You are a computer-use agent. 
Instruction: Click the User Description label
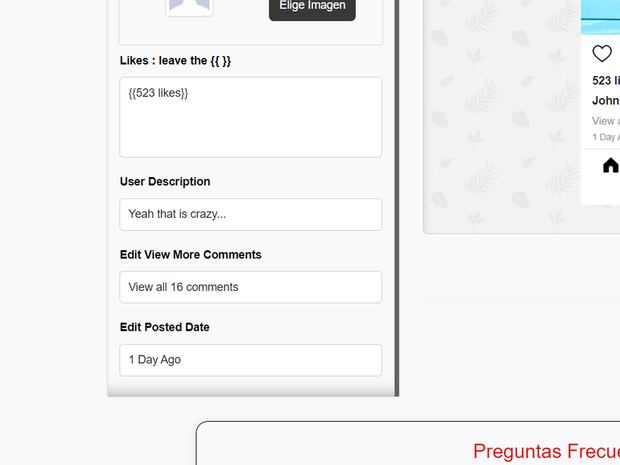[165, 182]
